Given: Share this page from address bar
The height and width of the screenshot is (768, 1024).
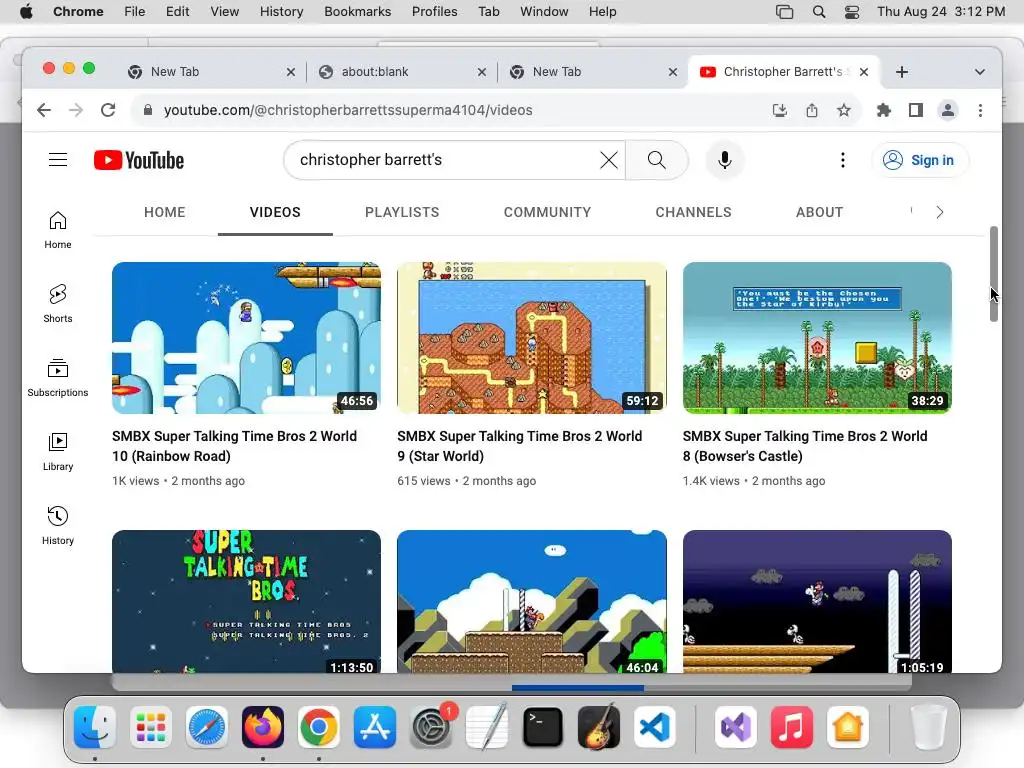Looking at the screenshot, I should [x=812, y=110].
